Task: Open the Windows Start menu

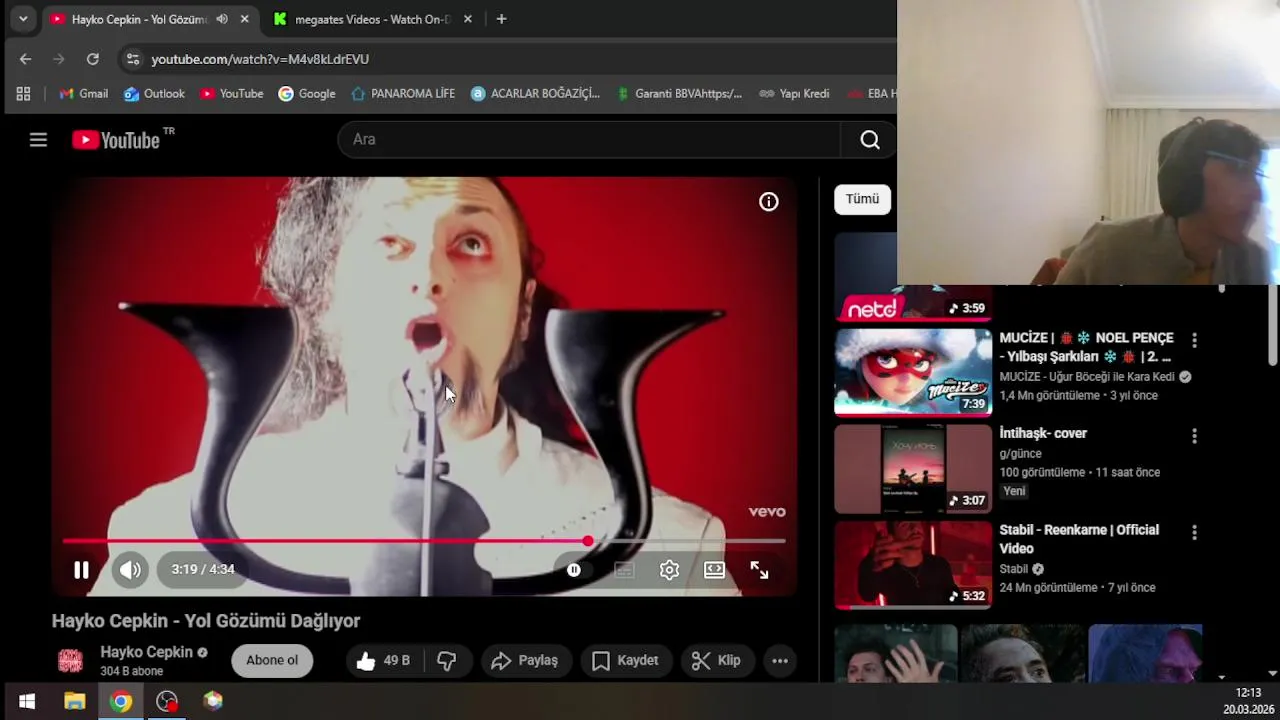Action: (27, 701)
